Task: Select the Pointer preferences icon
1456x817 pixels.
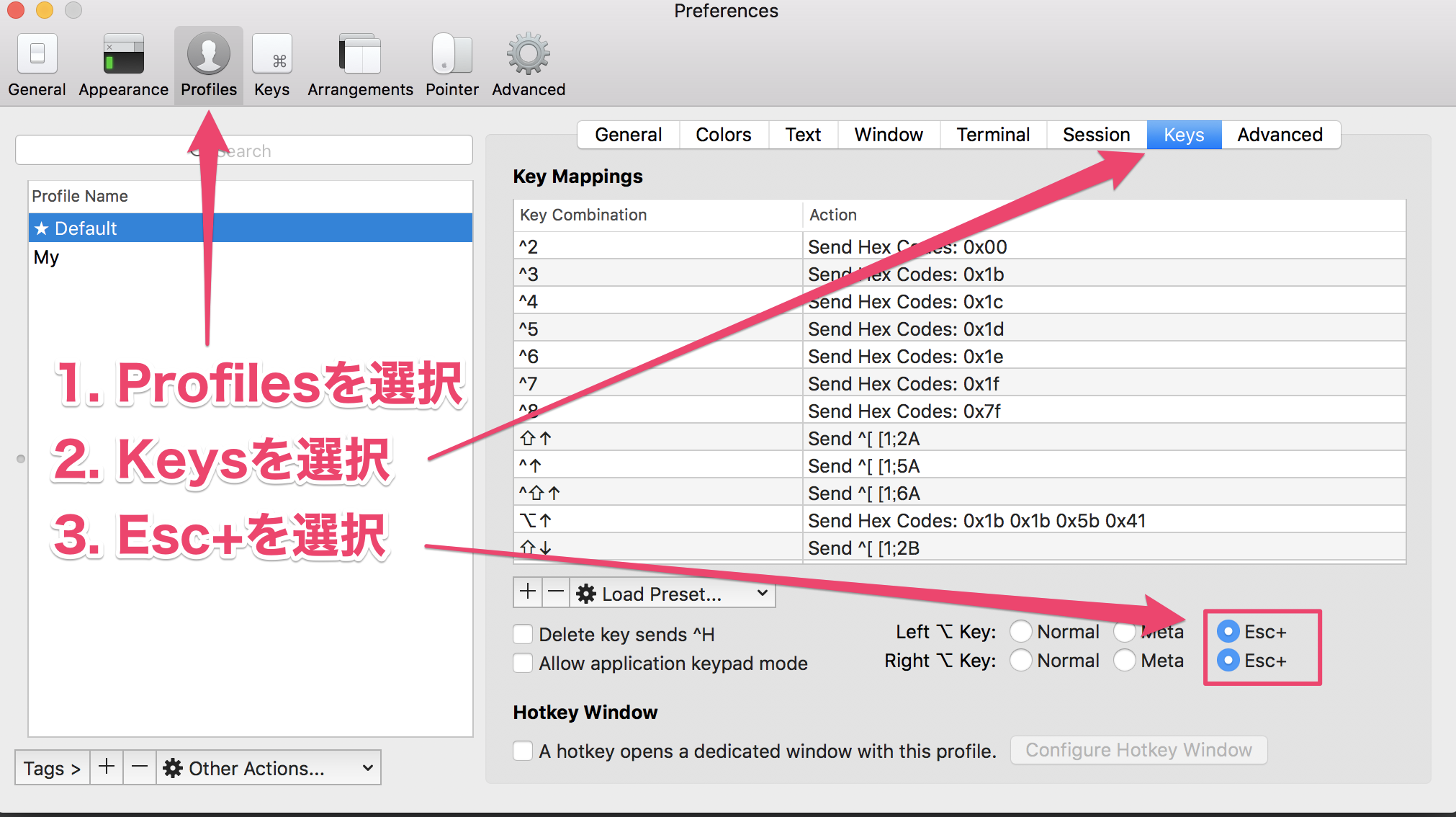Action: click(451, 63)
